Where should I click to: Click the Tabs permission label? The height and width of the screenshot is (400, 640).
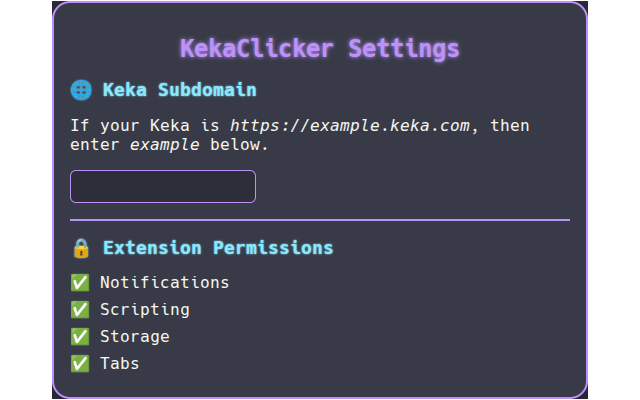pyautogui.click(x=119, y=364)
